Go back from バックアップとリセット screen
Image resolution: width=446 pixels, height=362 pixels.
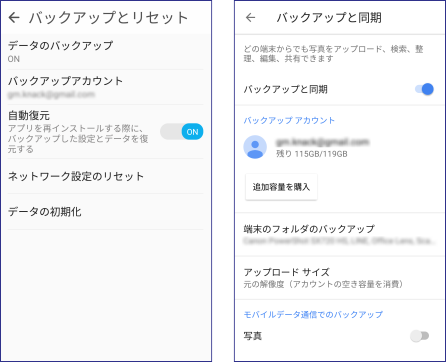tap(14, 18)
